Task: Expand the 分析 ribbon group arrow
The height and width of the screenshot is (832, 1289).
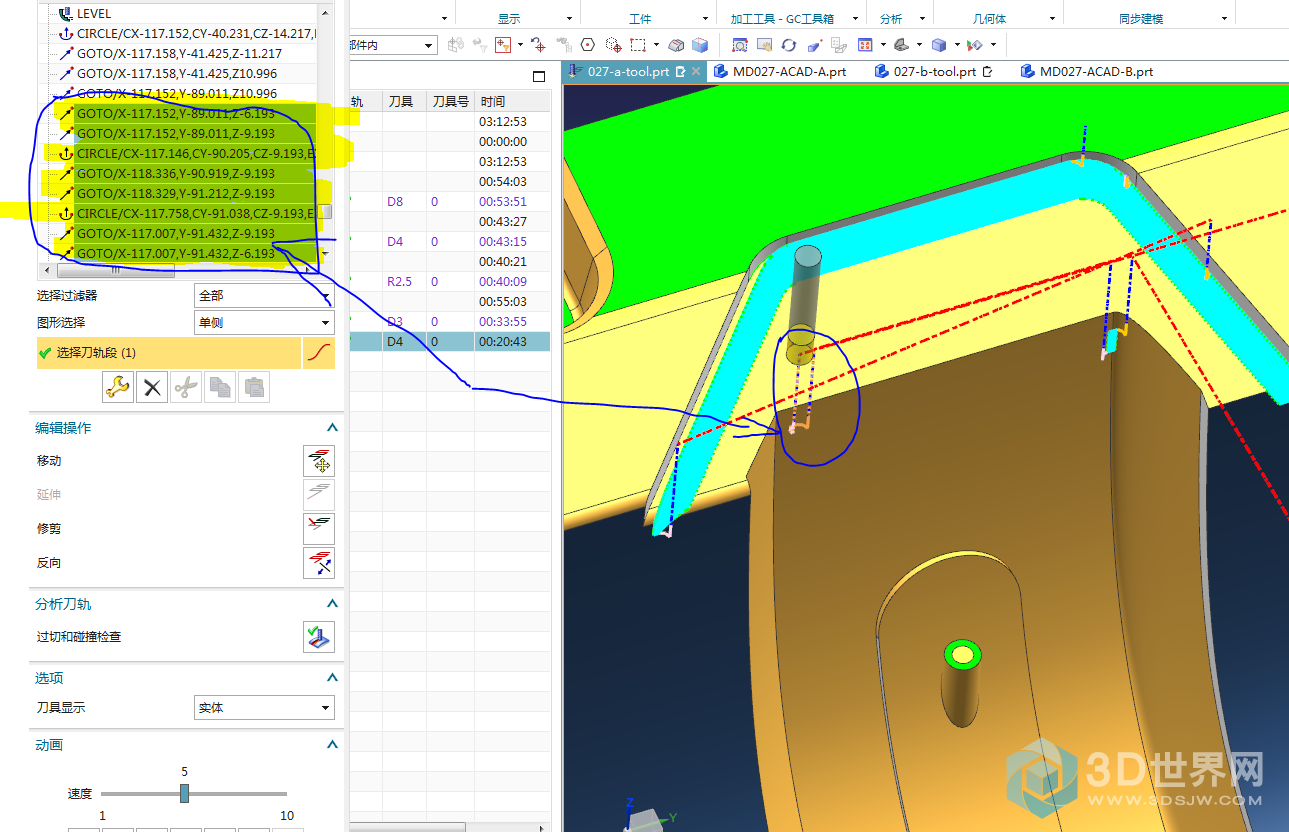Action: (x=922, y=19)
